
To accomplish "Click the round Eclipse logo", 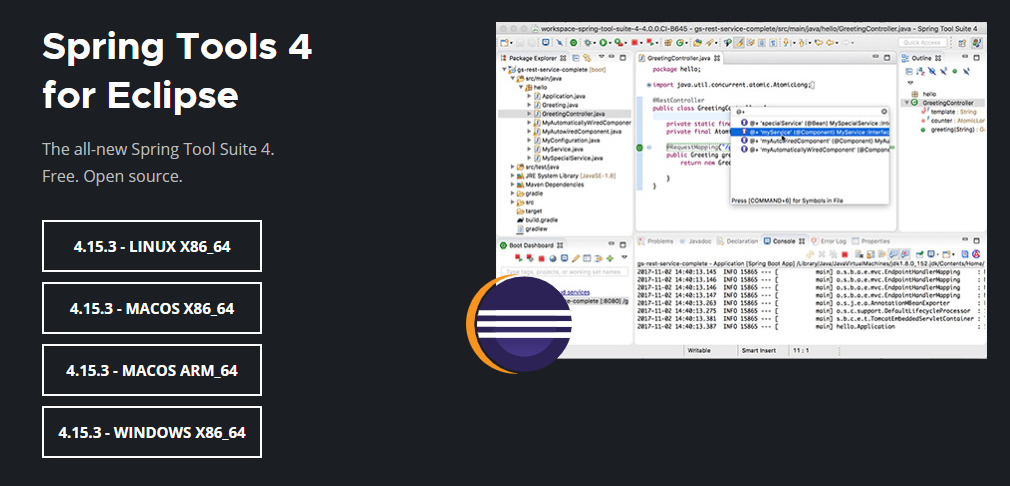I will tap(519, 324).
